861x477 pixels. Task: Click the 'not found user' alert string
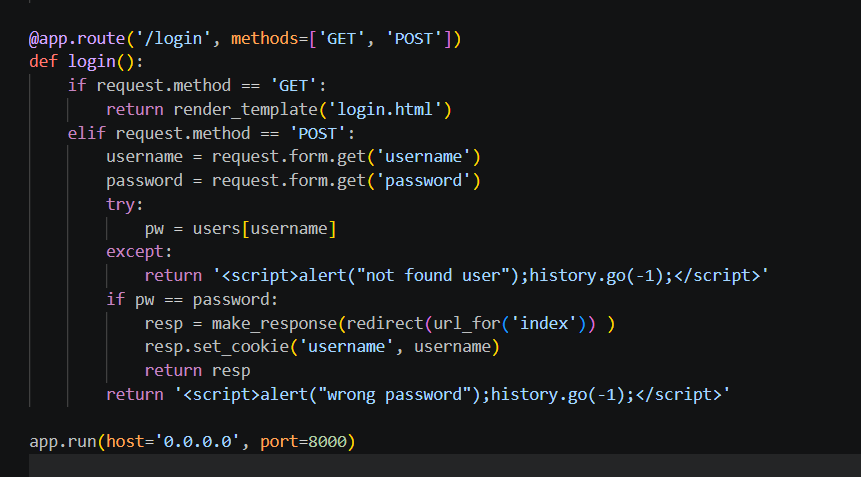pyautogui.click(x=433, y=276)
